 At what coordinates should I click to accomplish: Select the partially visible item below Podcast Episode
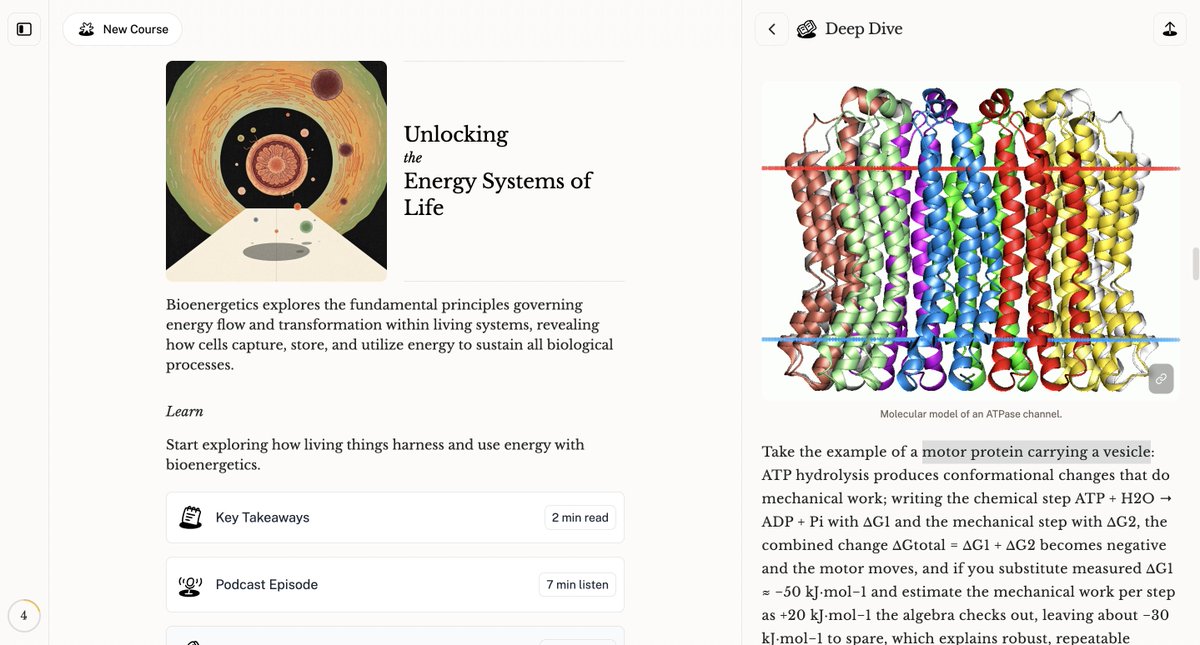point(395,635)
